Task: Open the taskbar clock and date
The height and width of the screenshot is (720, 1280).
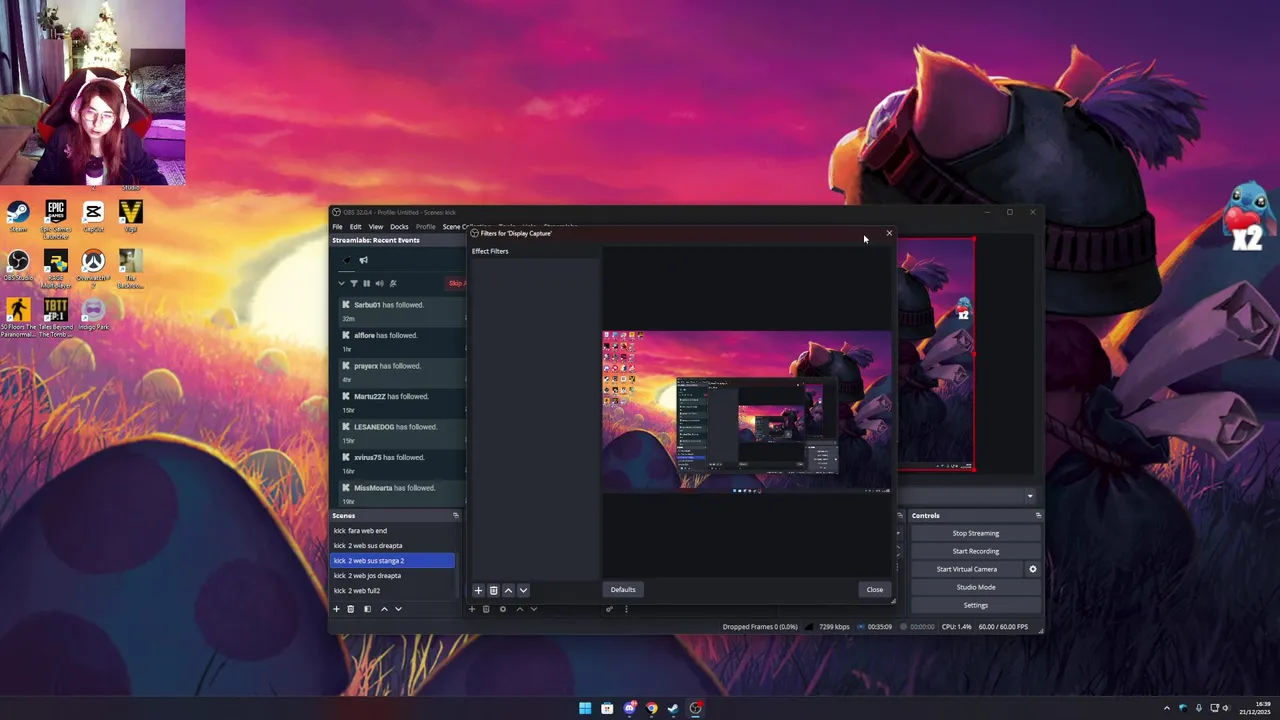Action: 1253,708
